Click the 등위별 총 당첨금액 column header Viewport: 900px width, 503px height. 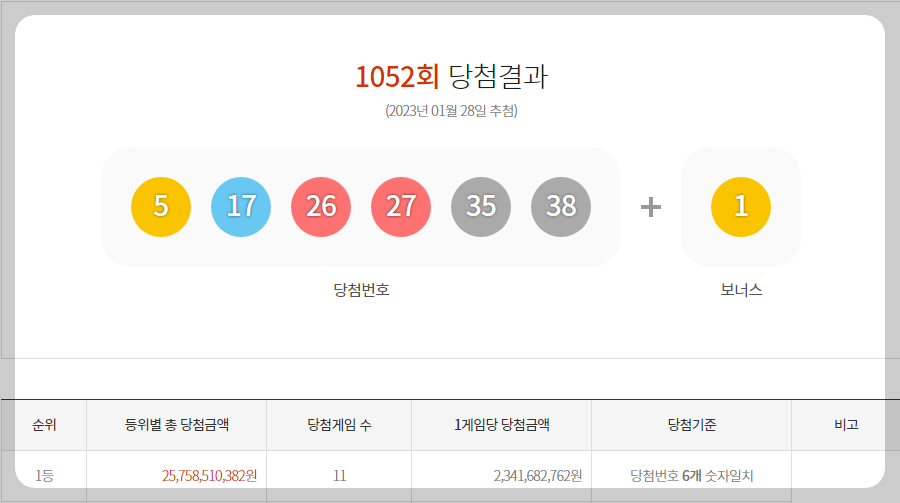pos(177,425)
